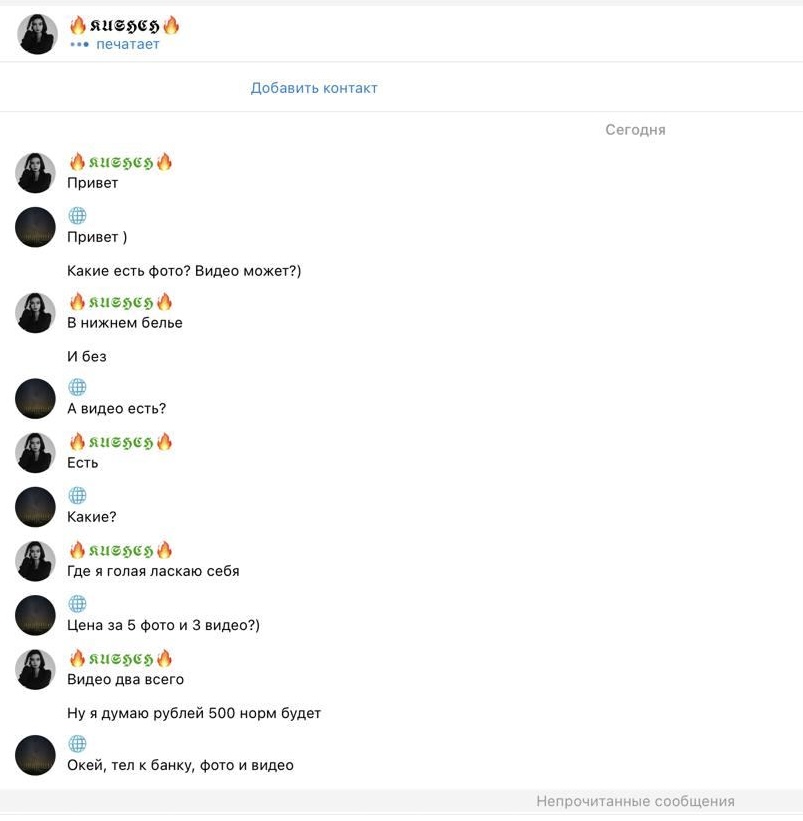Image resolution: width=803 pixels, height=821 pixels.
Task: Click the globe icon above 'Окей, тел к банку'
Action: point(77,743)
